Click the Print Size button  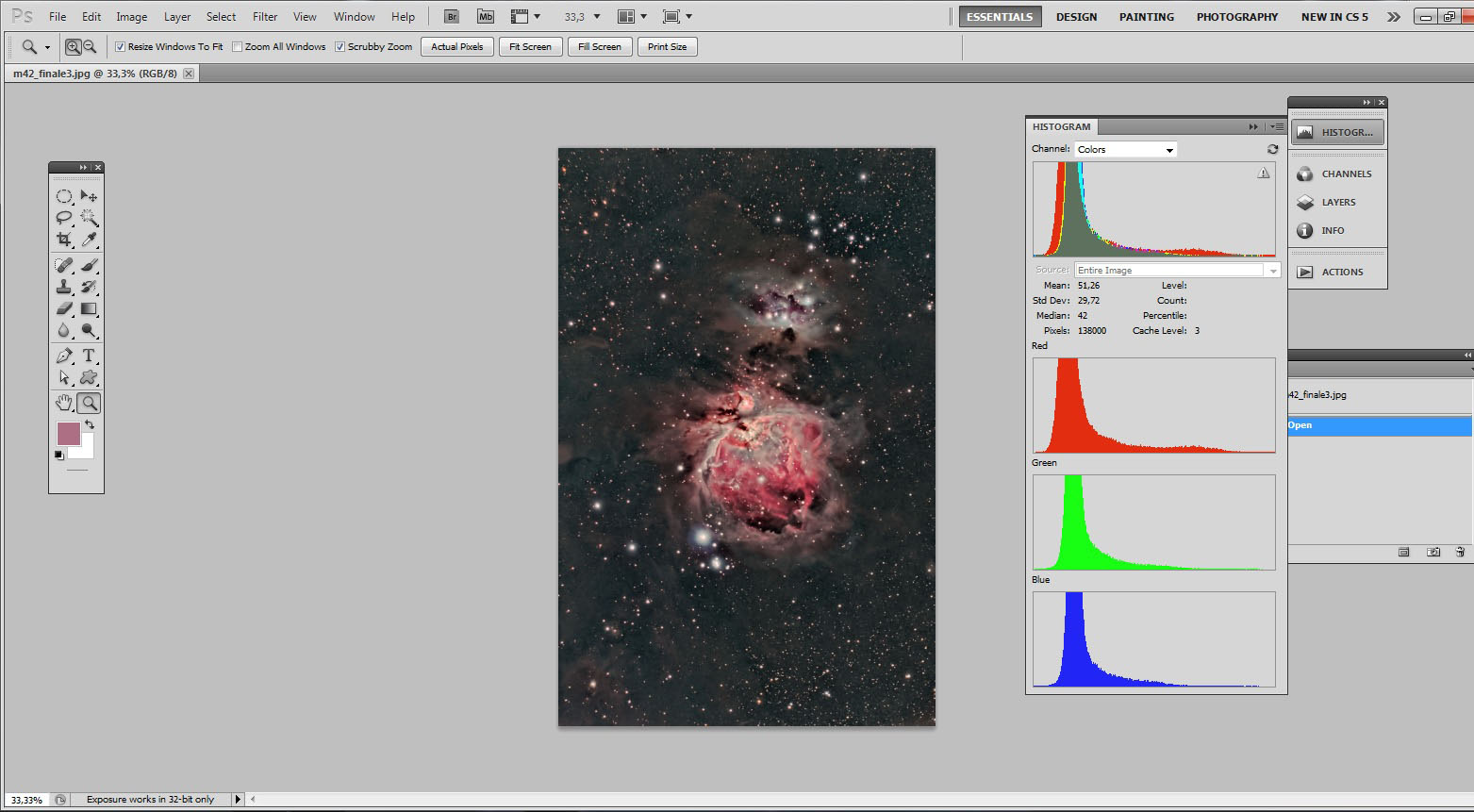pos(668,46)
